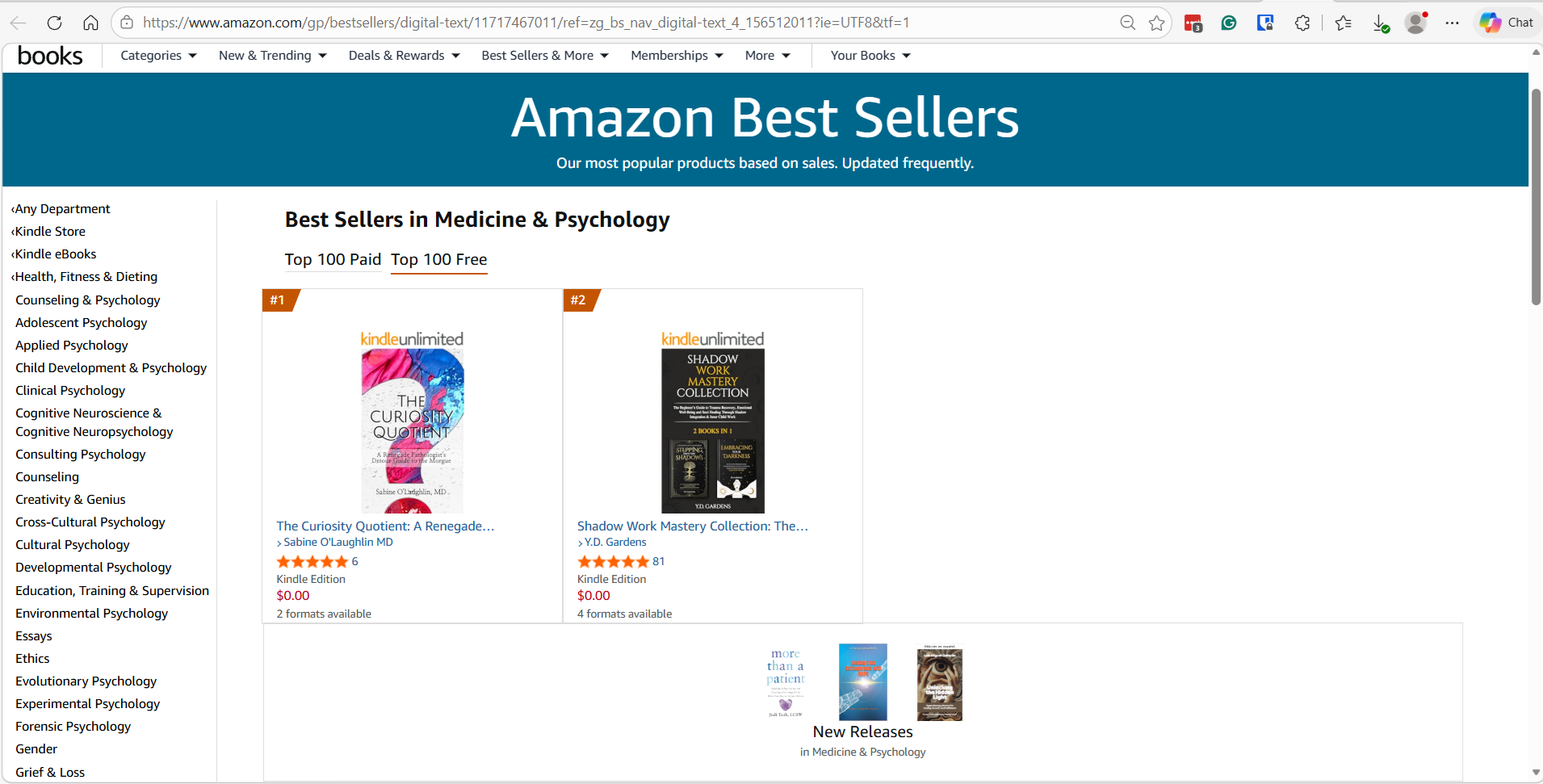The height and width of the screenshot is (784, 1543).
Task: Click The Curiosity Quotient book title link
Action: 385,526
